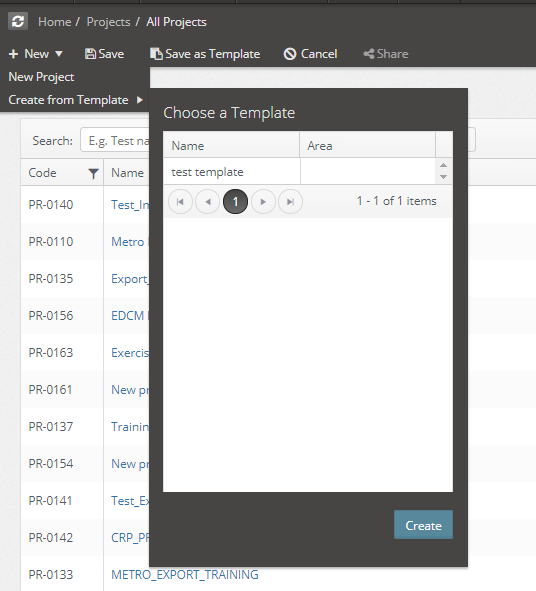Click the Code column filter icon
Screen dimensions: 536x591
[93, 173]
